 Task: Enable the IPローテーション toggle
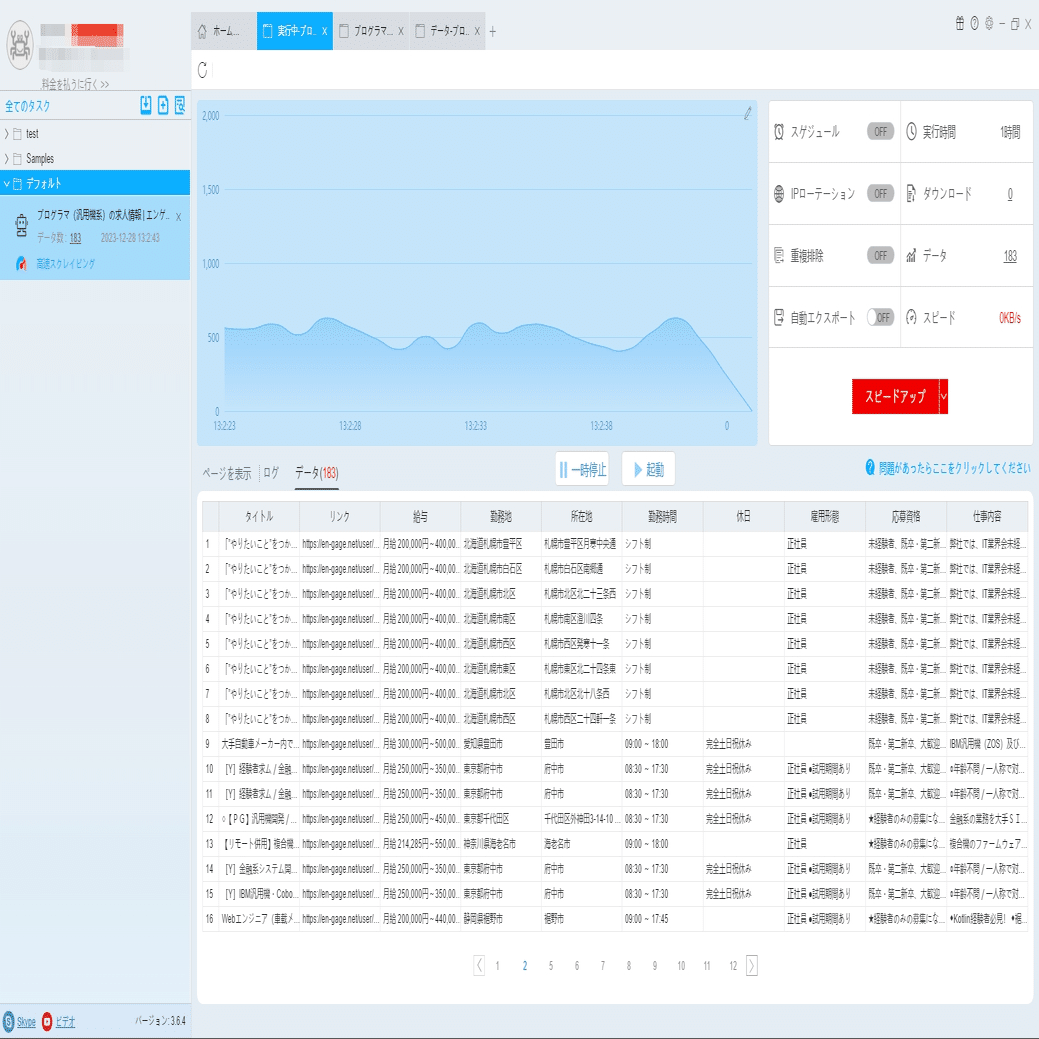pyautogui.click(x=880, y=193)
